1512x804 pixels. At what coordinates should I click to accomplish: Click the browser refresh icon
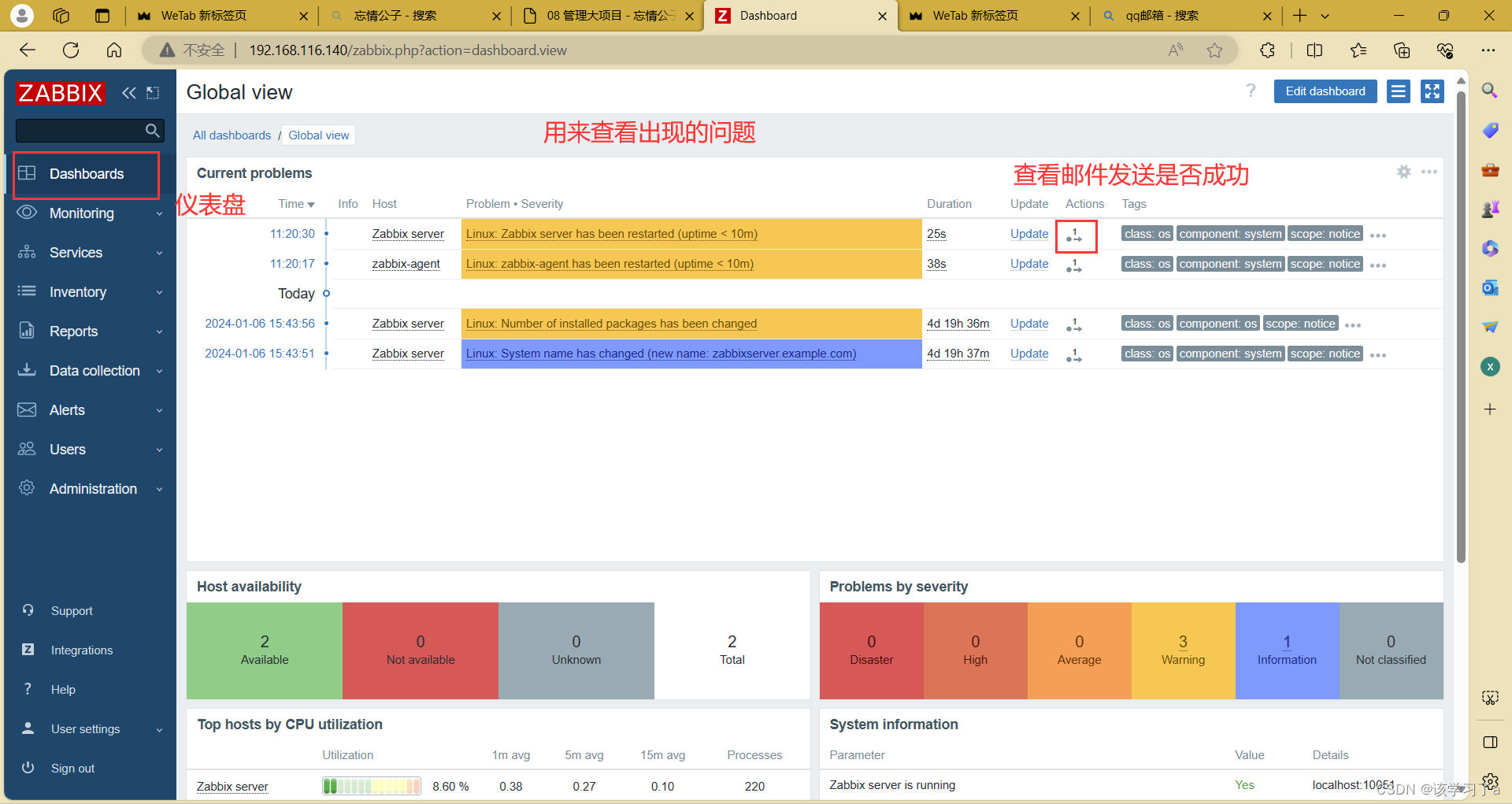point(71,50)
